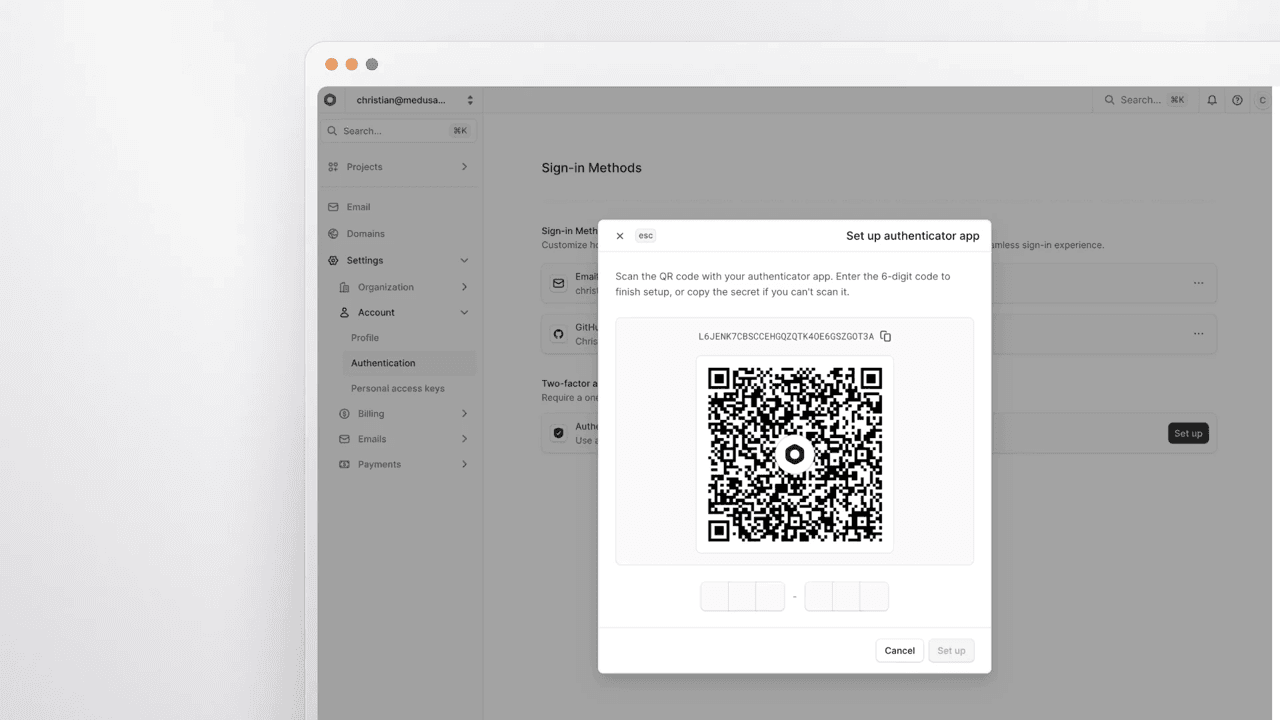Viewport: 1280px width, 720px height.
Task: Expand the Payments chevron
Action: (464, 465)
